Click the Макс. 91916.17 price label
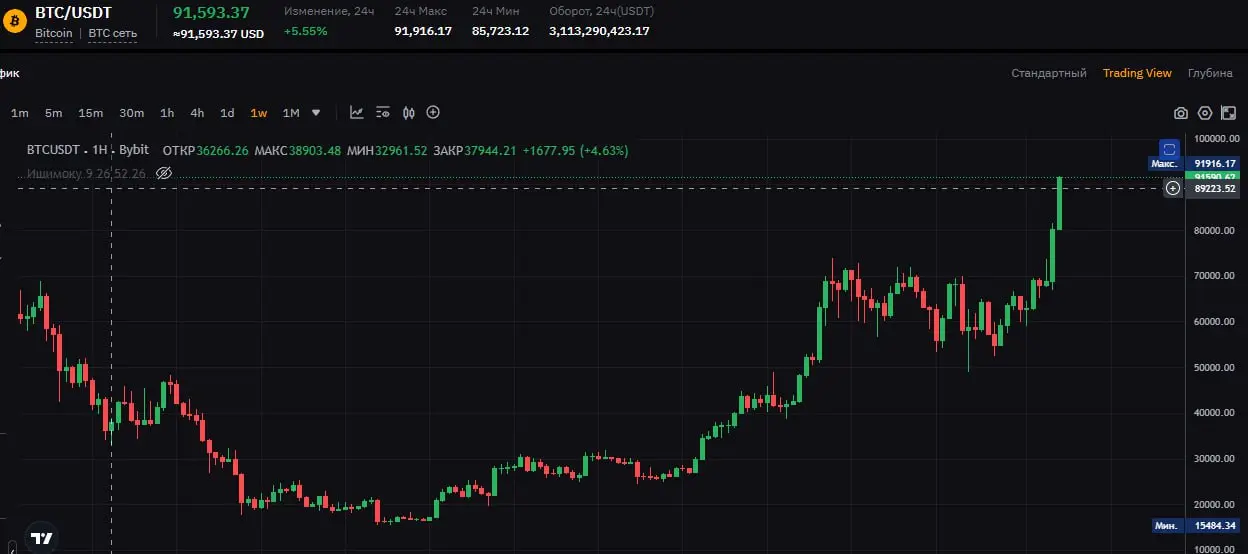Image resolution: width=1248 pixels, height=554 pixels. pyautogui.click(x=1194, y=163)
